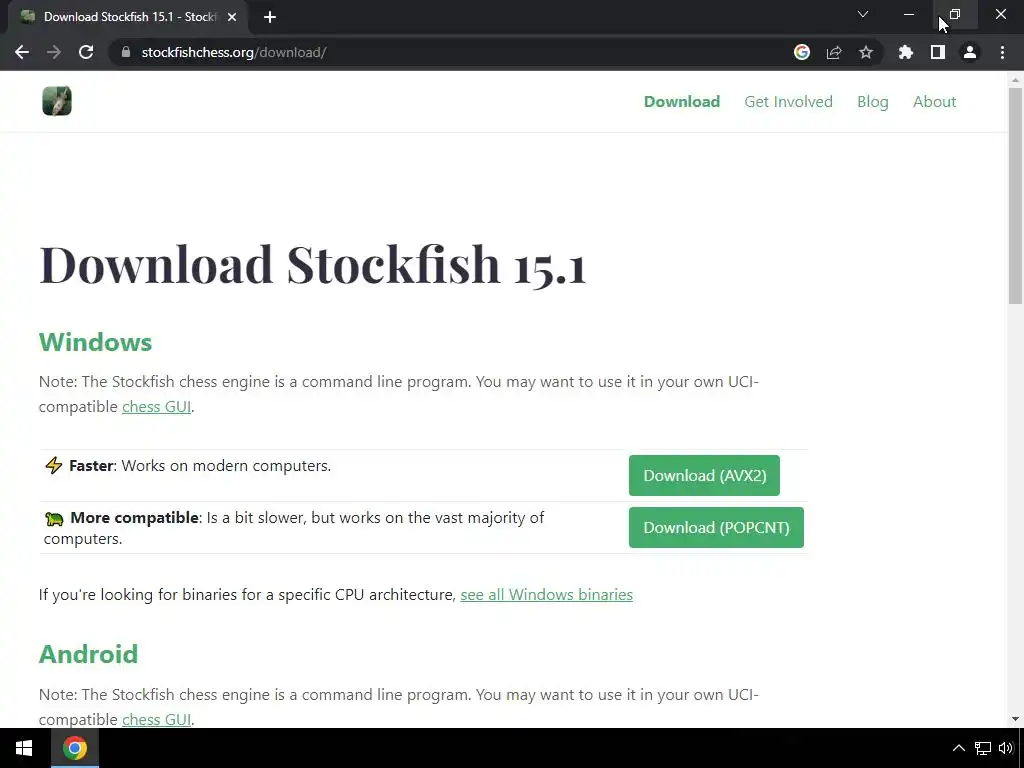
Task: Open the Windows Start menu
Action: (x=24, y=748)
